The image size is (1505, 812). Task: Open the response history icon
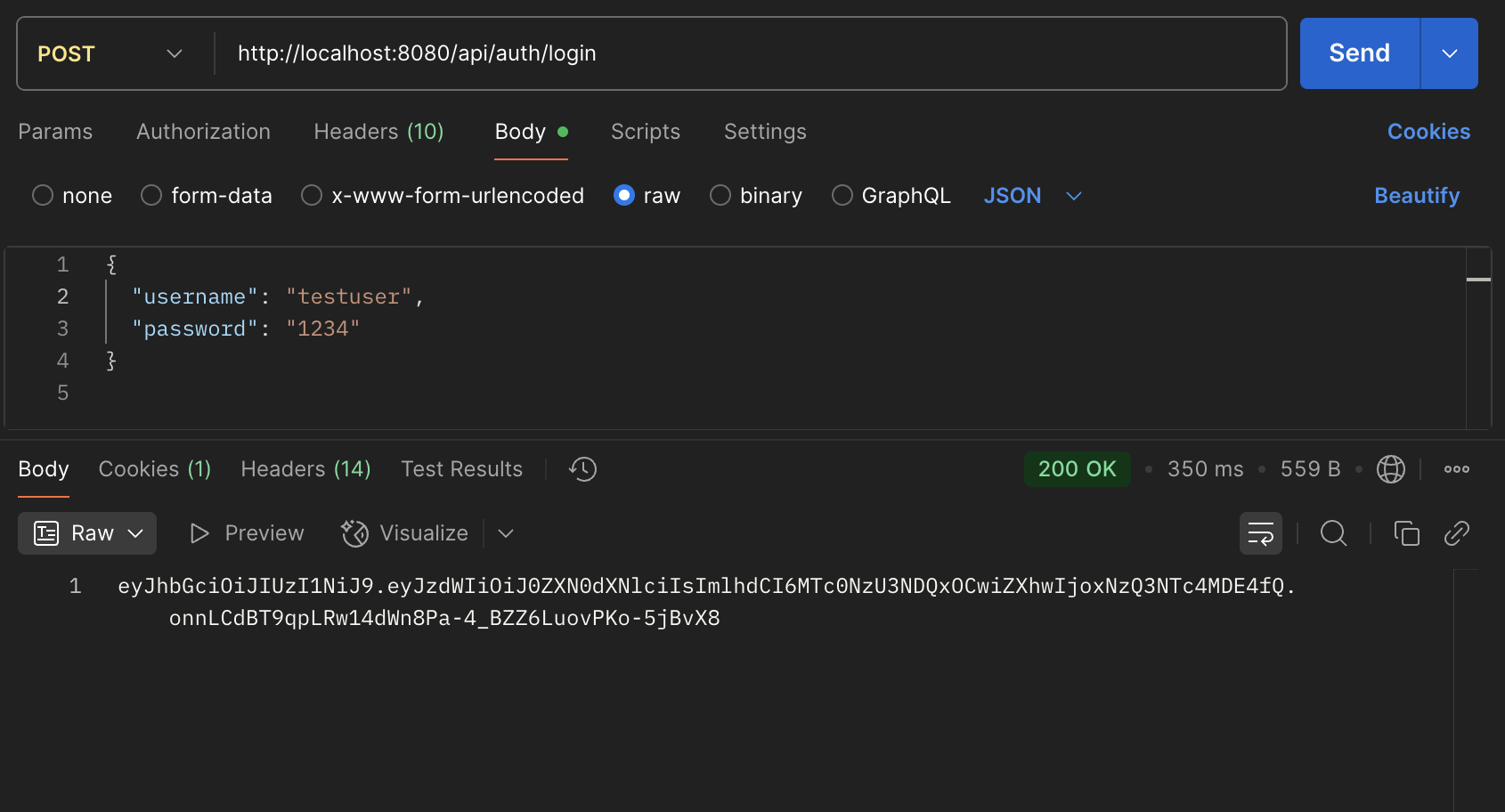tap(582, 469)
